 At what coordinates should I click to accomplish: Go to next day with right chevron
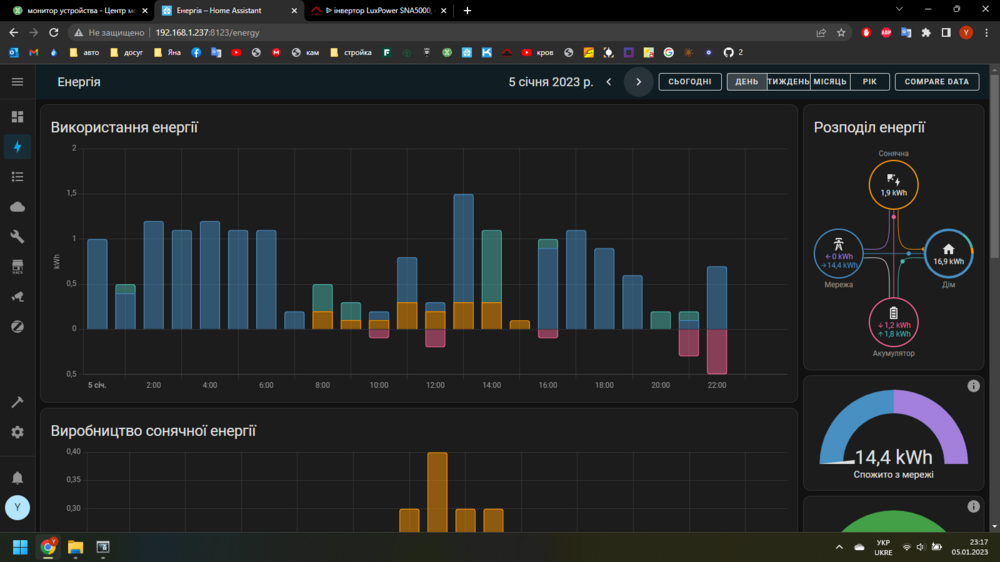tap(639, 82)
